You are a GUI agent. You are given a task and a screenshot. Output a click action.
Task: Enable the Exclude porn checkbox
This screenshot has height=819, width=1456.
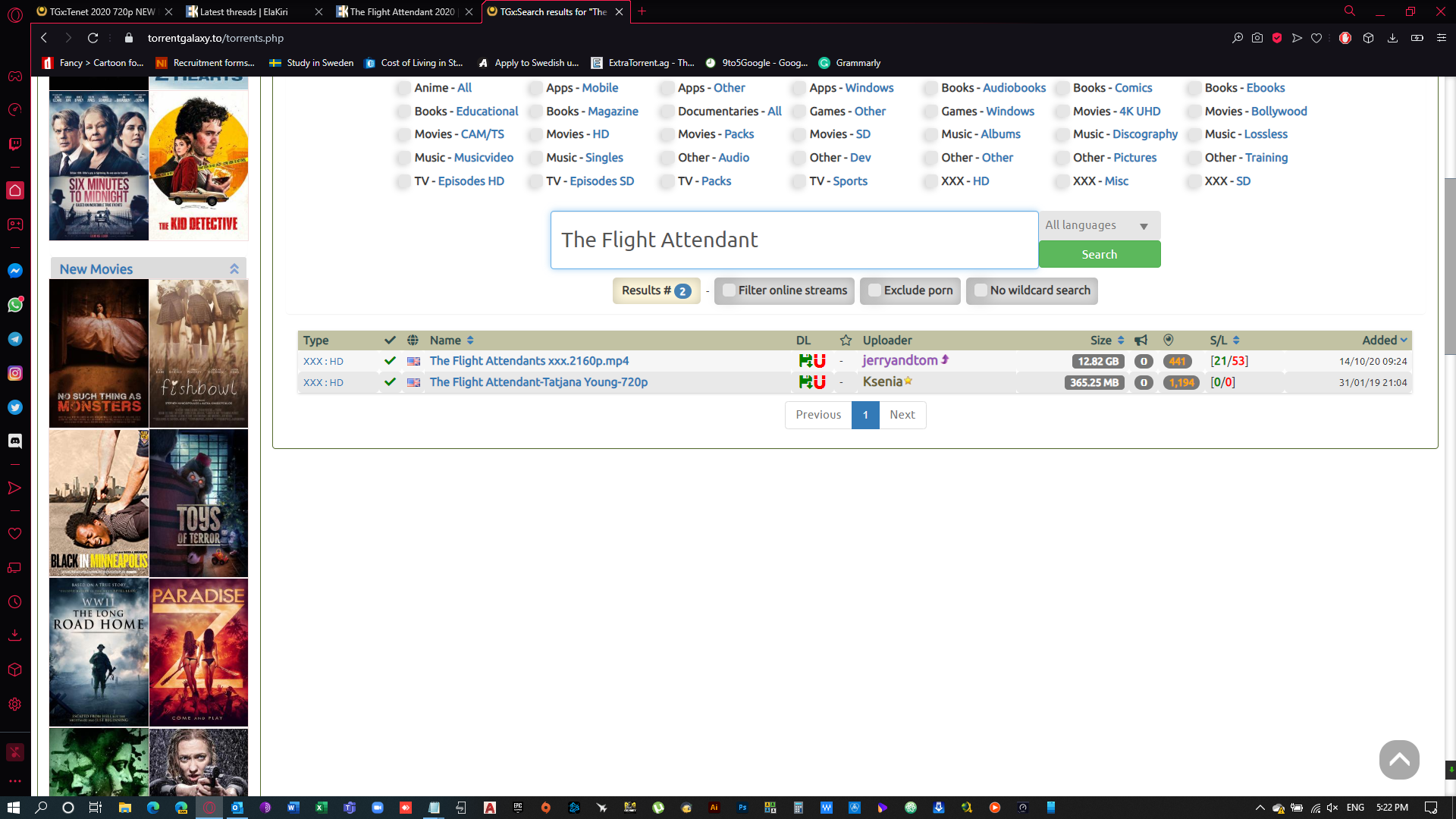(x=874, y=290)
